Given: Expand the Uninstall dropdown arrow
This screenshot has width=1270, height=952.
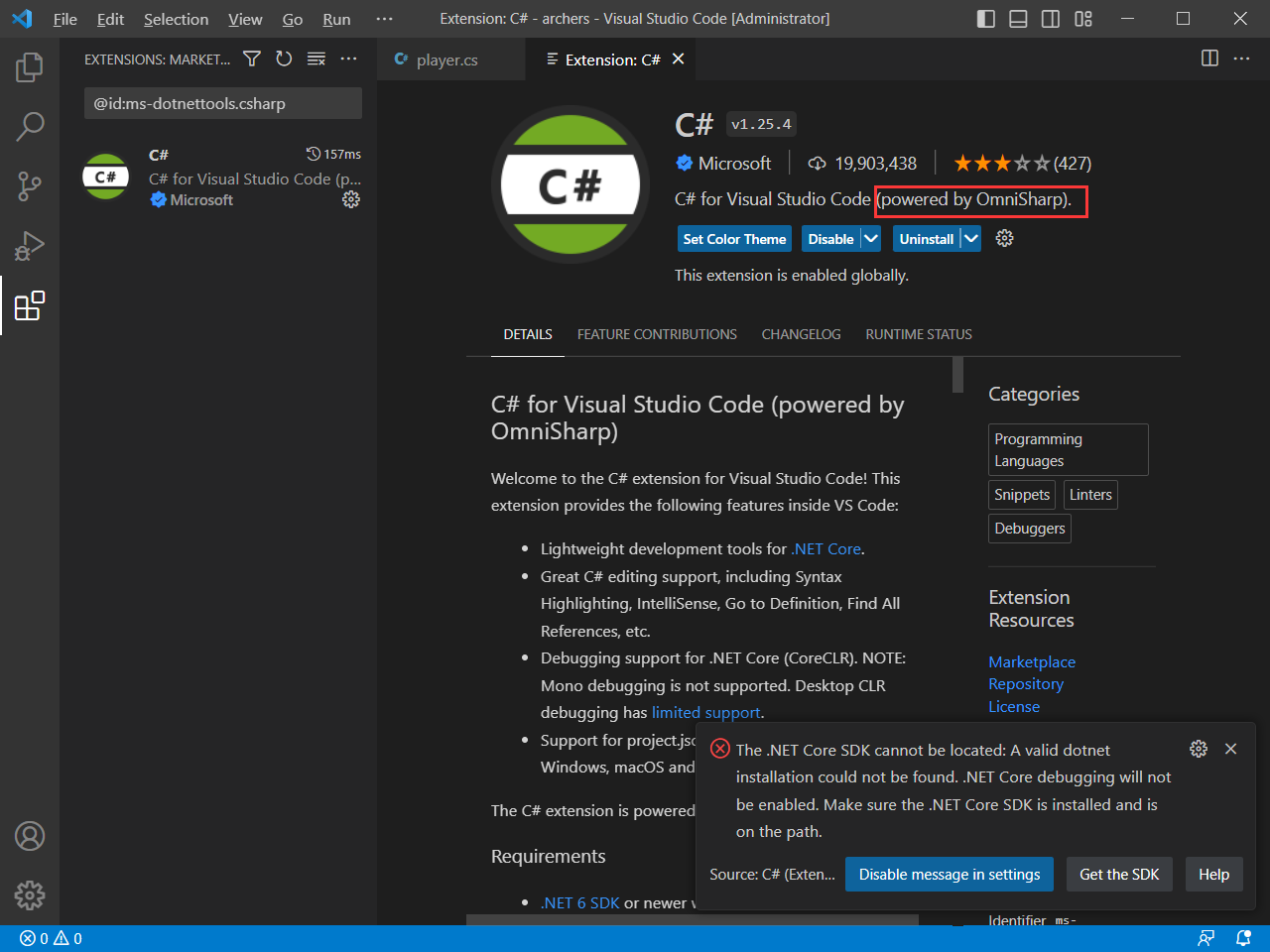Looking at the screenshot, I should click(970, 239).
